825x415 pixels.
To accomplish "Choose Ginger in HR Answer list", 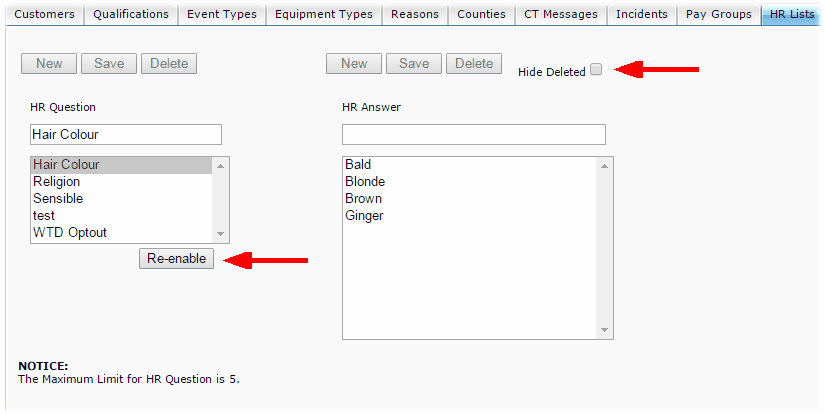I will click(364, 216).
